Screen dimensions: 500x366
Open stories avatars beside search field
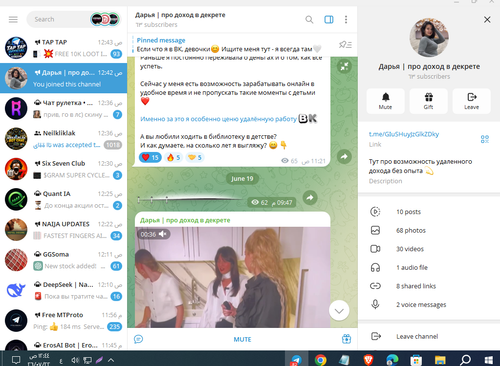[x=105, y=19]
